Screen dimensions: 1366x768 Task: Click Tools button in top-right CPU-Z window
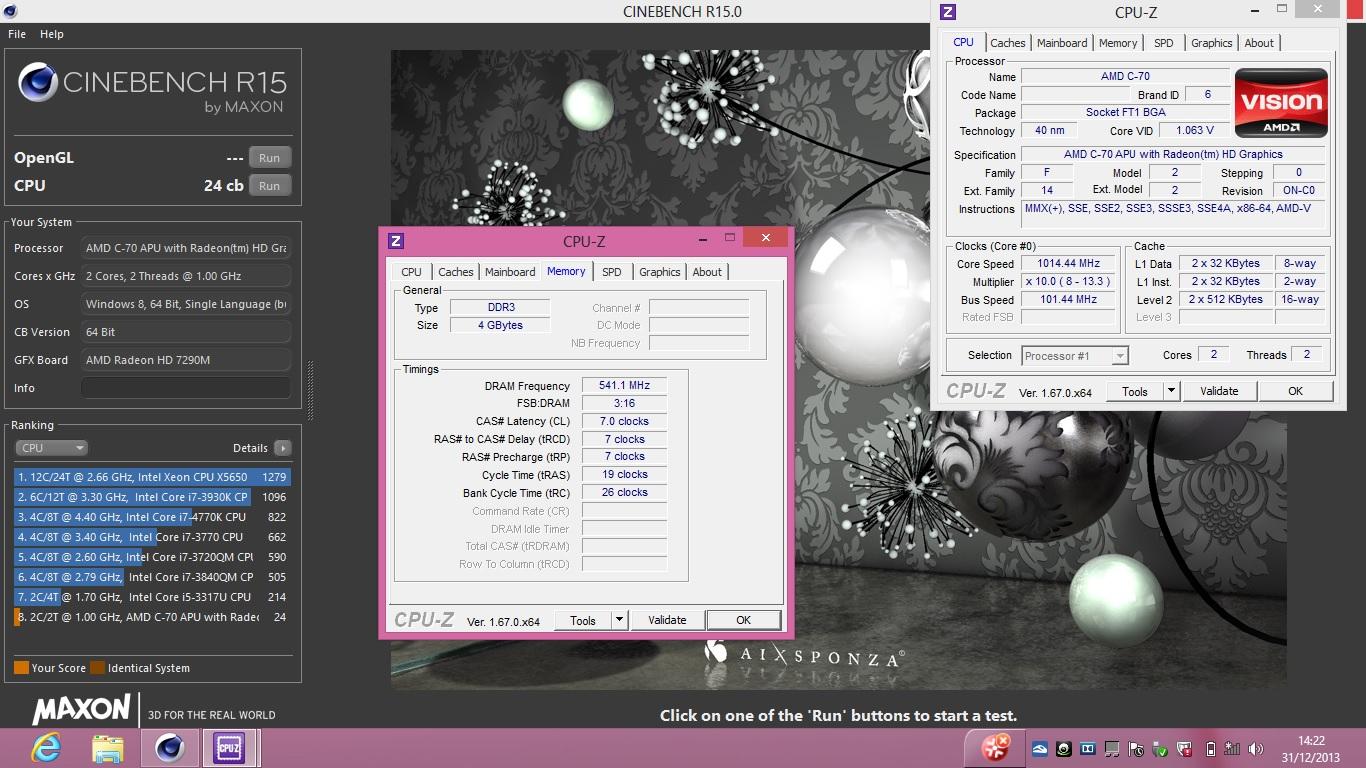(x=1135, y=391)
